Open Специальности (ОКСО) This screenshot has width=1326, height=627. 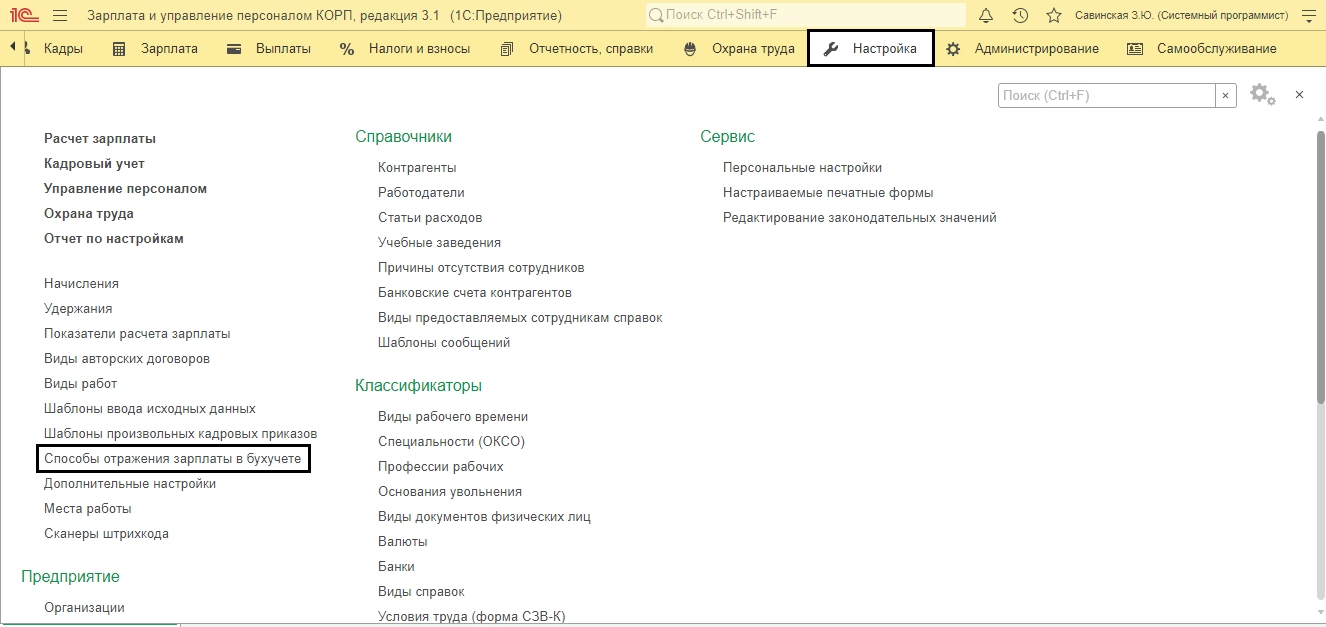tap(451, 441)
